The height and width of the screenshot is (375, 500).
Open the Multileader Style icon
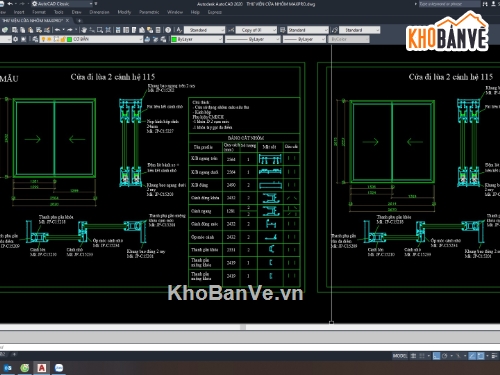click(334, 30)
